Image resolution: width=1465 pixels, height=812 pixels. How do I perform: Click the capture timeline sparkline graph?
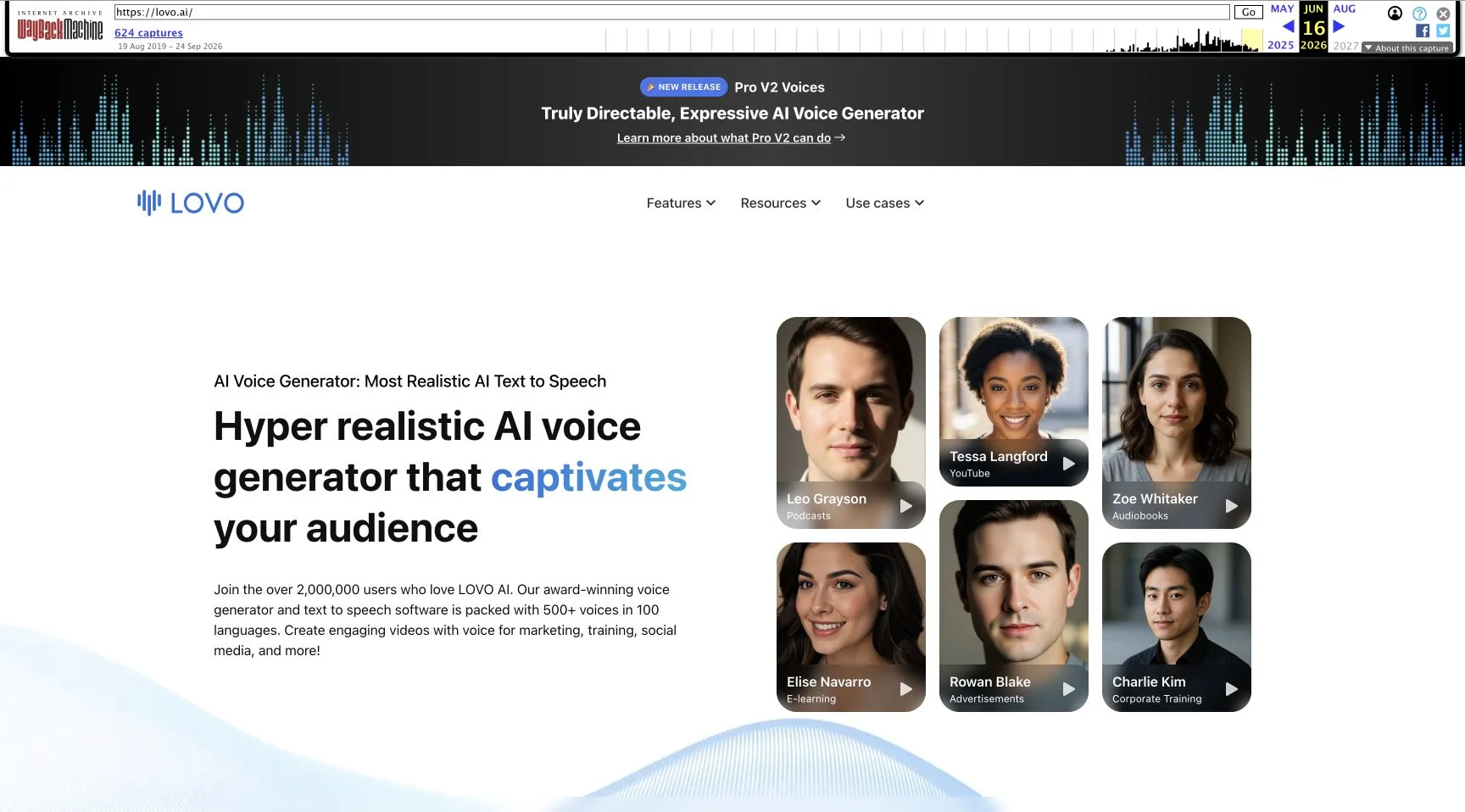coord(933,40)
